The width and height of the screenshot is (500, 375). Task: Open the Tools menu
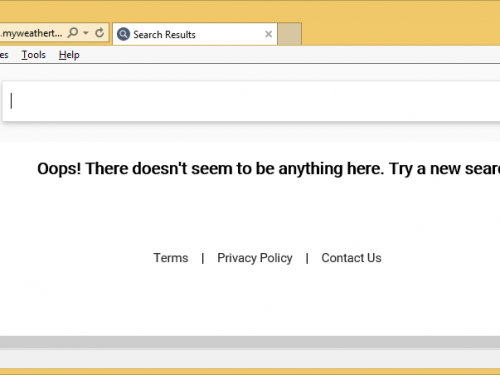34,55
